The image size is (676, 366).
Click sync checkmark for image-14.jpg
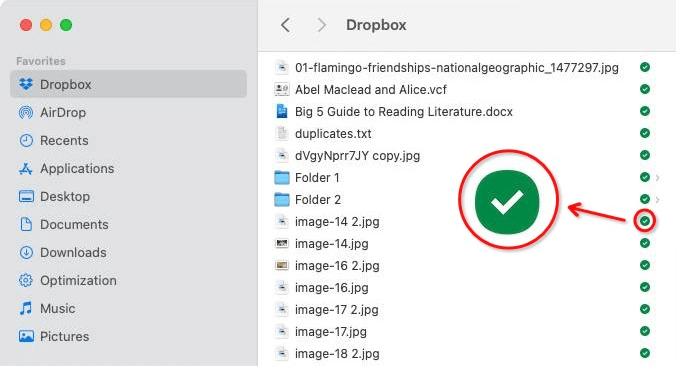(x=645, y=243)
